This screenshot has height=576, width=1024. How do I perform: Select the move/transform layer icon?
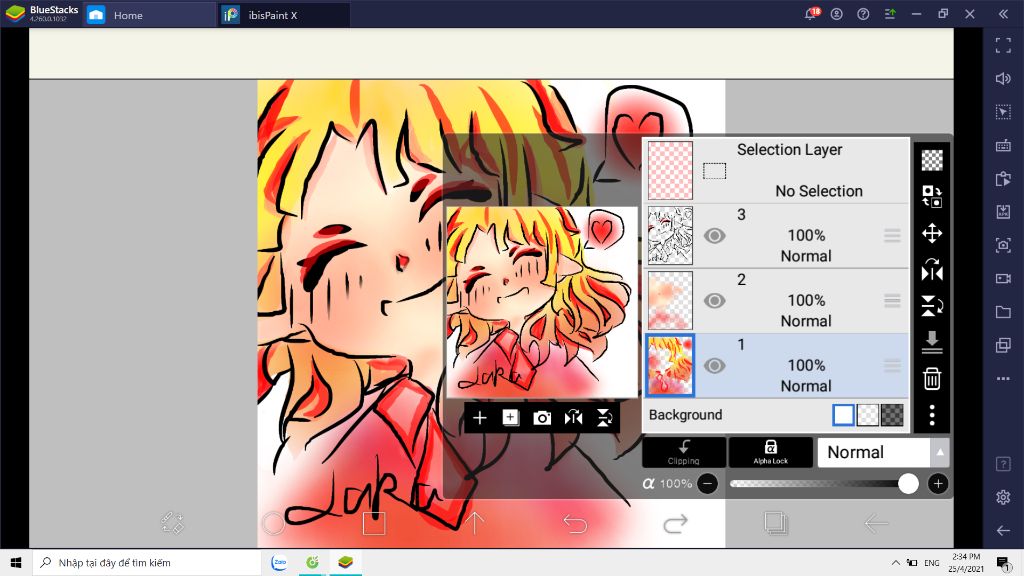coord(932,233)
